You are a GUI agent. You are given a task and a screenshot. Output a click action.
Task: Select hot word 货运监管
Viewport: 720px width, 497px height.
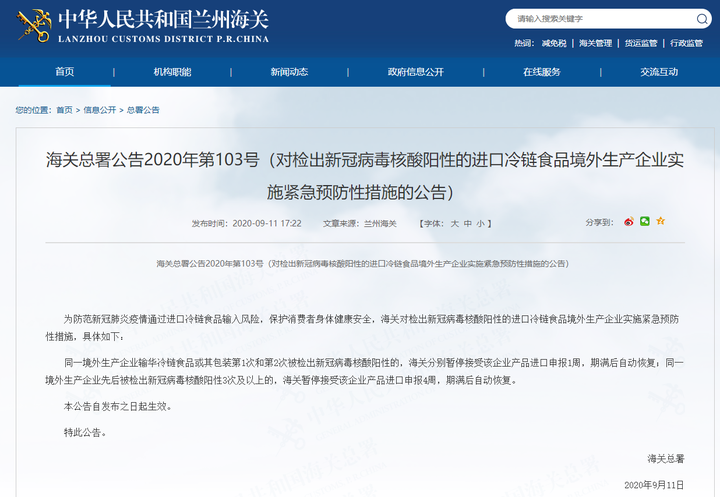(x=641, y=43)
